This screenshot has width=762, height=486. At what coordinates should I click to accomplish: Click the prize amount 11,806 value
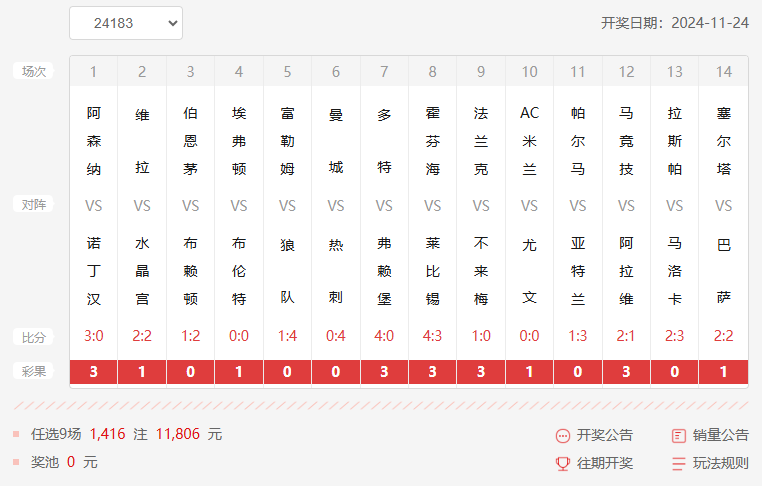pos(178,434)
